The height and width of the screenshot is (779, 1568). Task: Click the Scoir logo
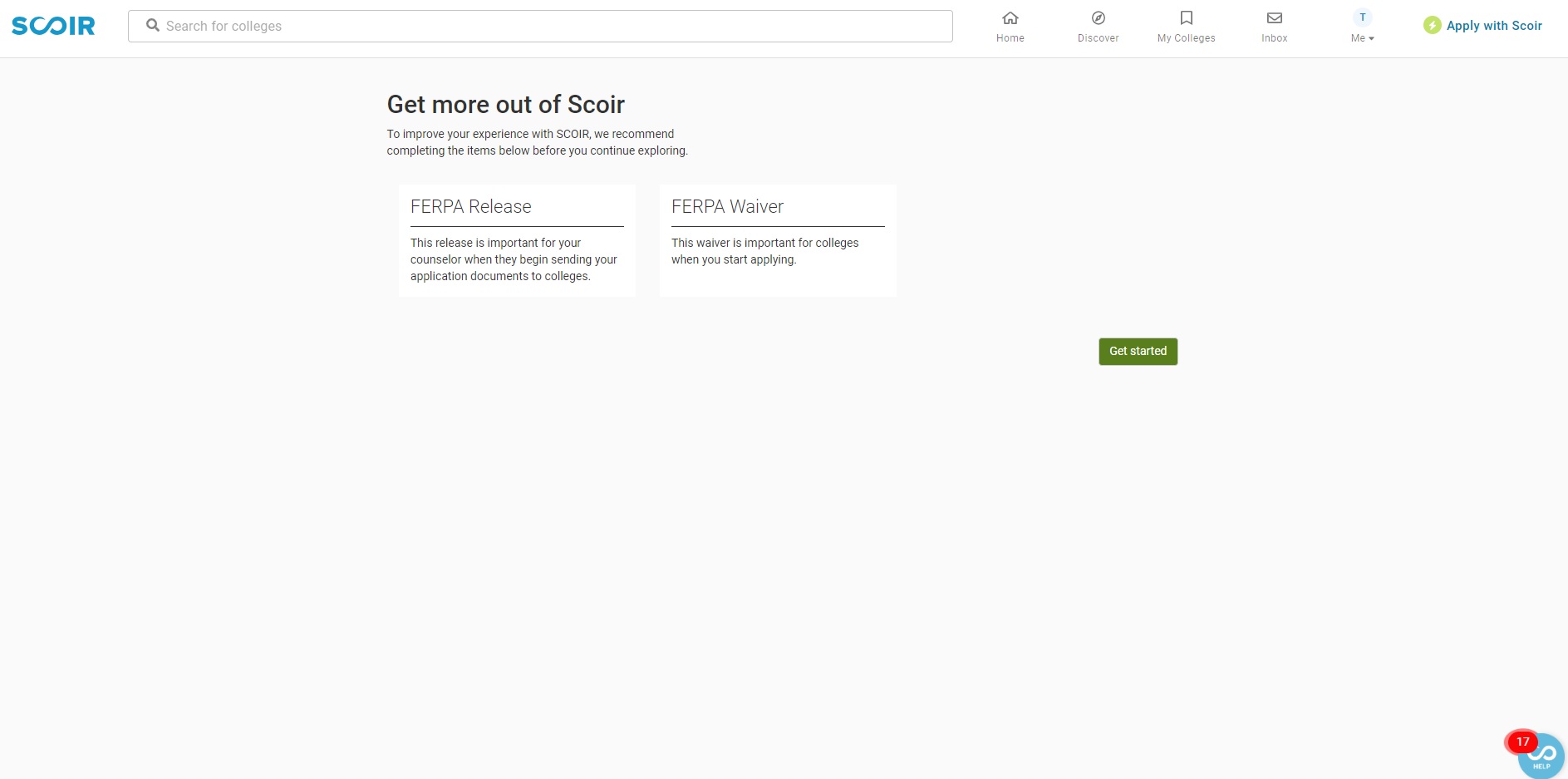pyautogui.click(x=53, y=26)
